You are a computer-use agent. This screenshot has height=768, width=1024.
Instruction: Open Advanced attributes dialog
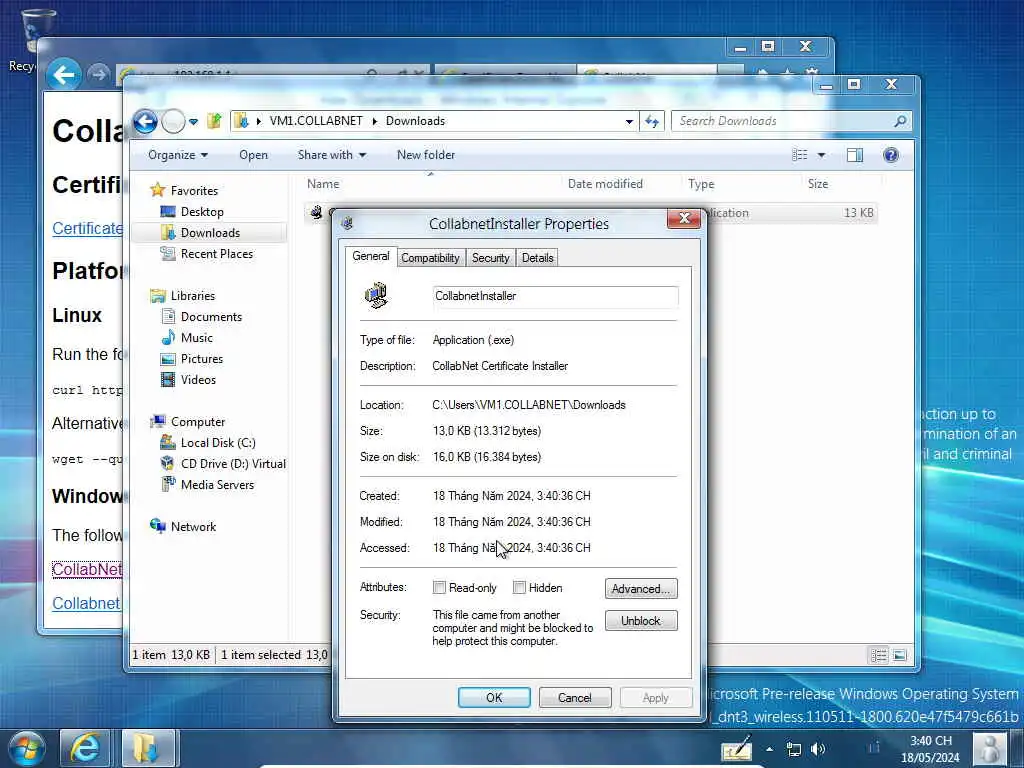click(641, 588)
